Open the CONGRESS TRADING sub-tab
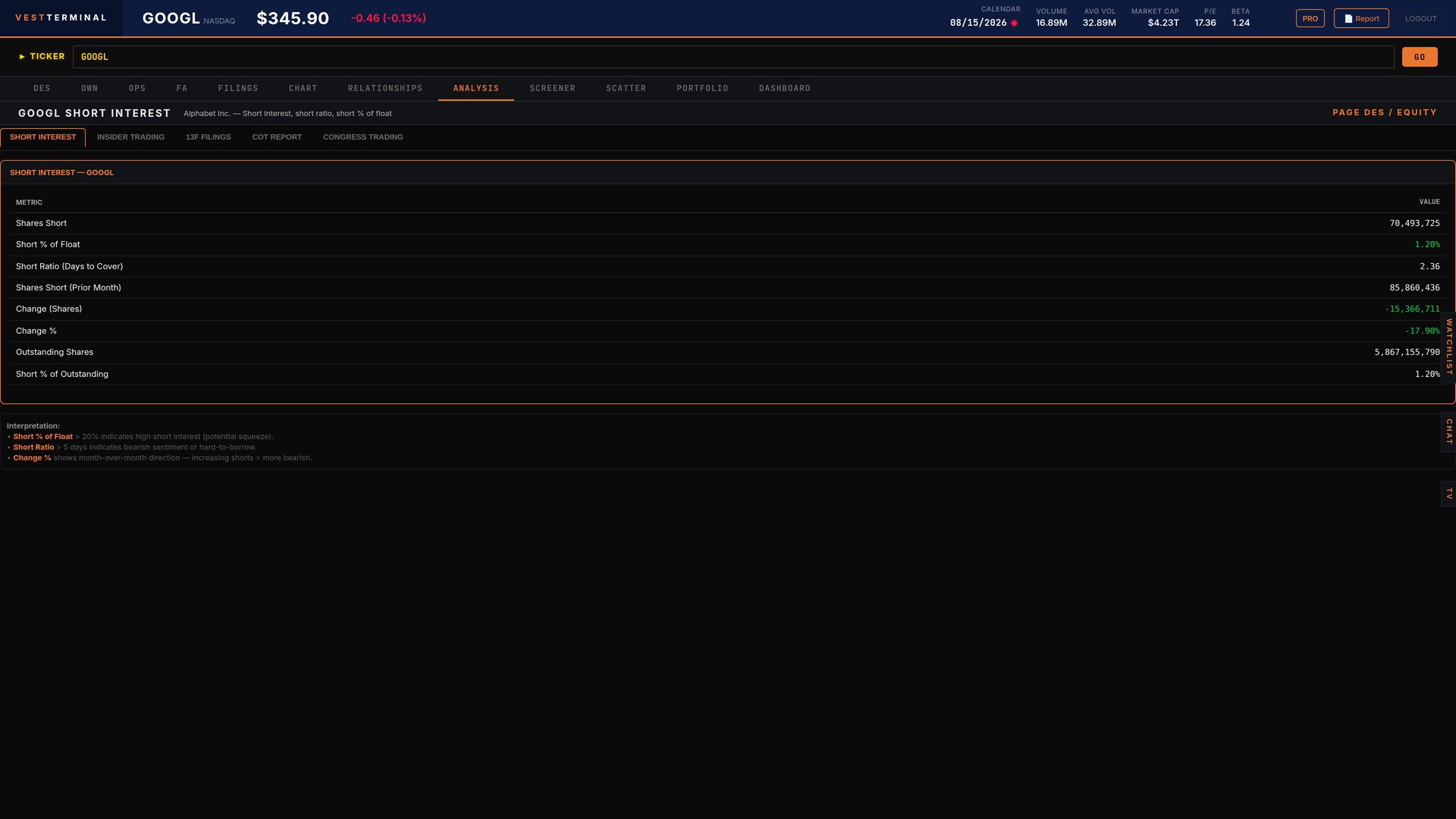 [363, 137]
